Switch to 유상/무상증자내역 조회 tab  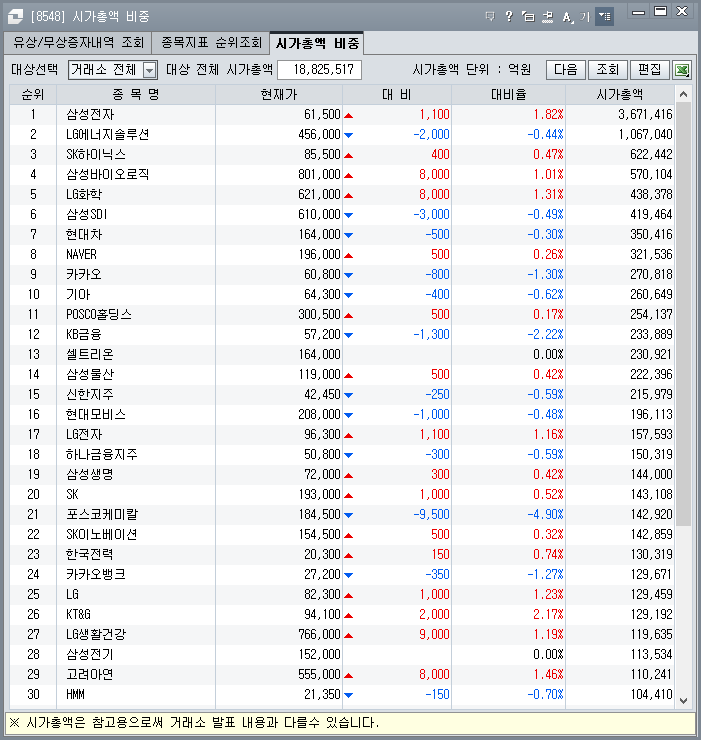(78, 43)
